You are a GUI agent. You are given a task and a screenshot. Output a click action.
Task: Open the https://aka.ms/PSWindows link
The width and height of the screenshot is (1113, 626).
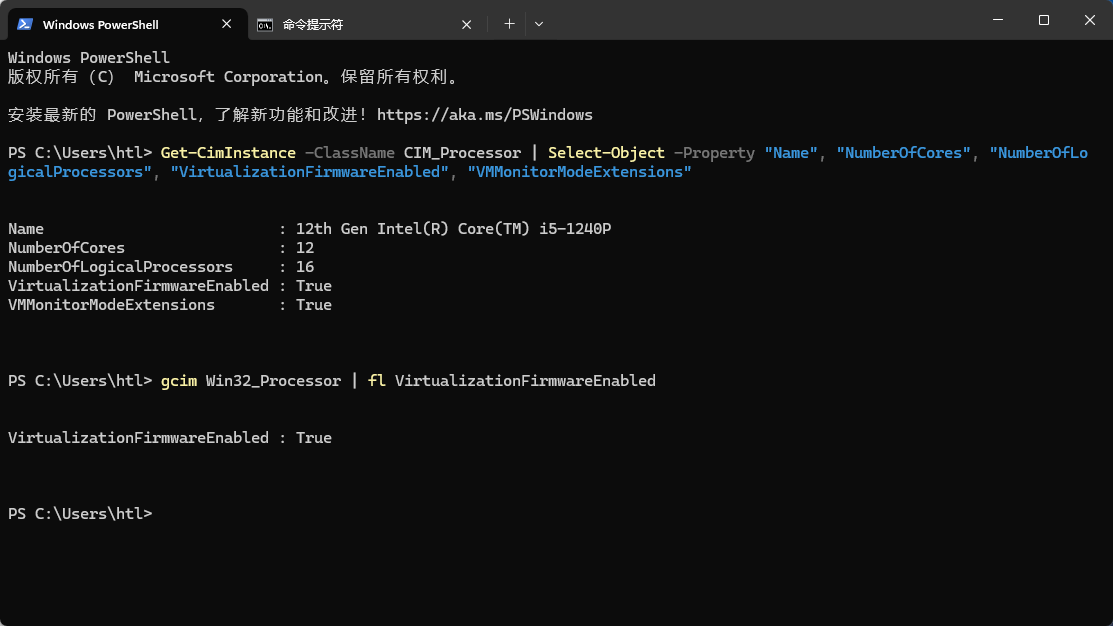tap(486, 114)
